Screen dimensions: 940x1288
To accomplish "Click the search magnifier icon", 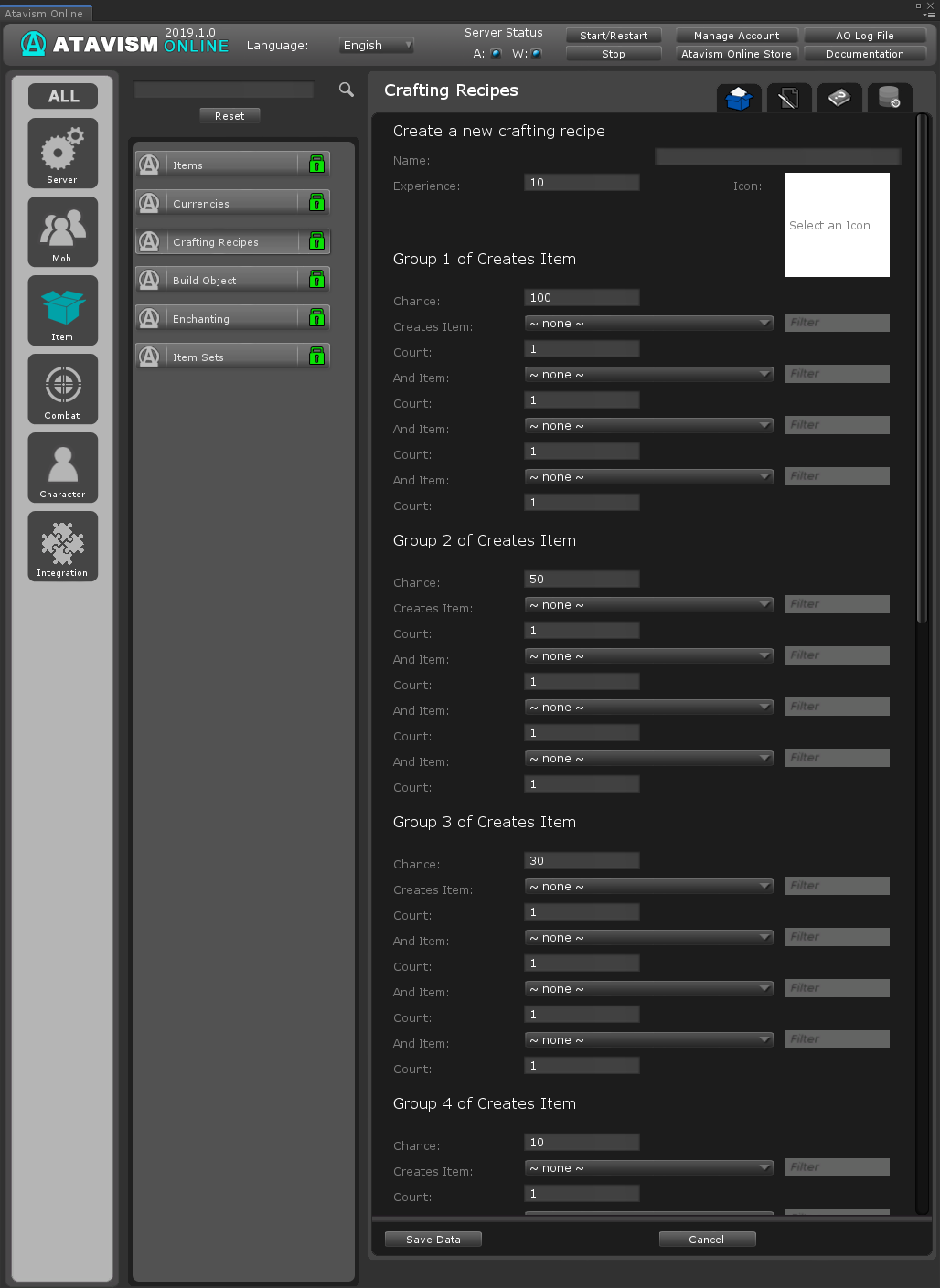I will pyautogui.click(x=347, y=90).
